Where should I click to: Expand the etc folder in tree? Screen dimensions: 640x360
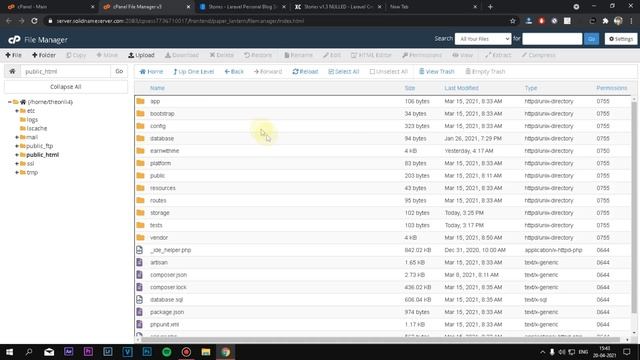17,111
